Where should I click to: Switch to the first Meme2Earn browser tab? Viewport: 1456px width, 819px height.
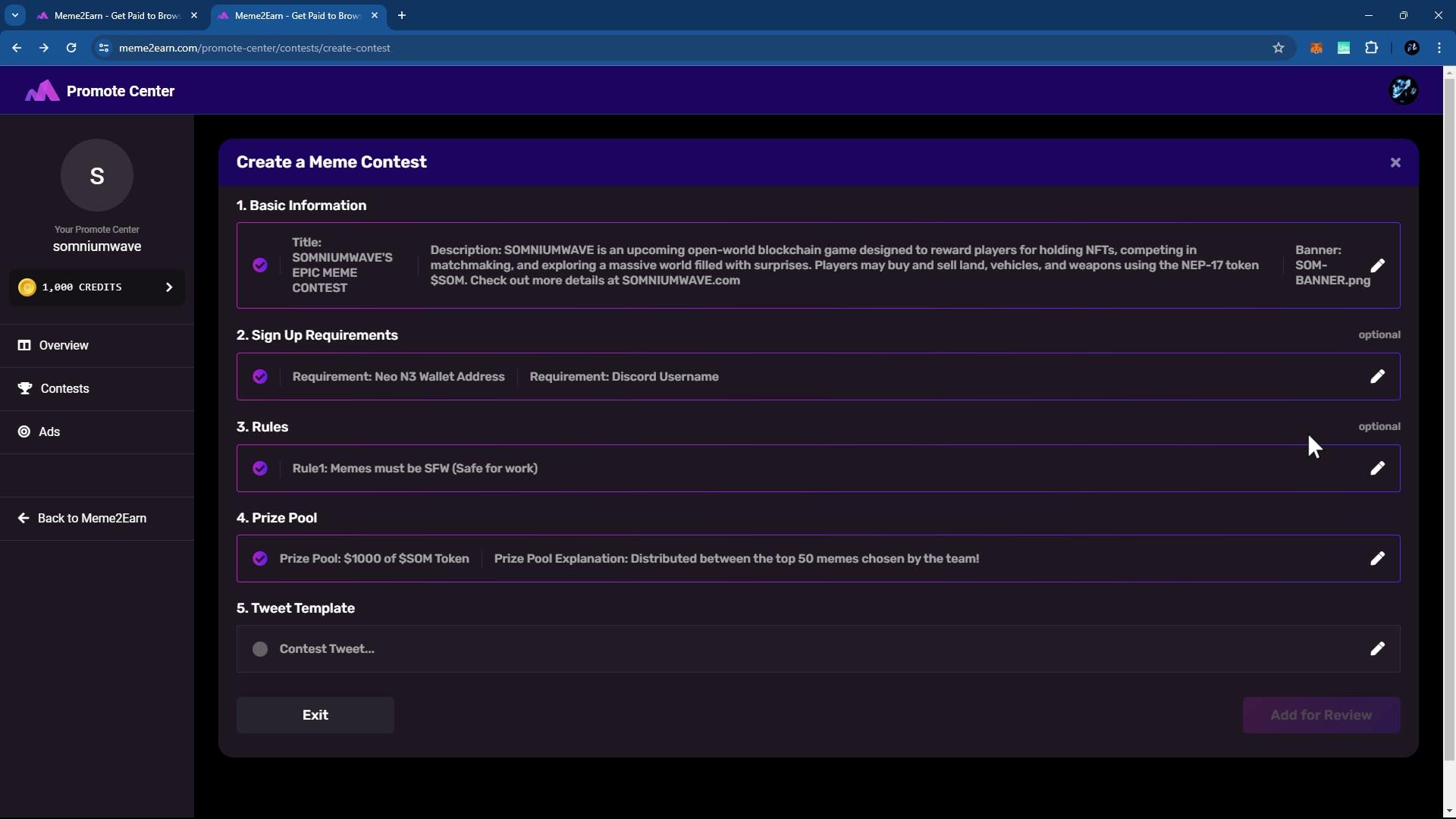(x=117, y=15)
